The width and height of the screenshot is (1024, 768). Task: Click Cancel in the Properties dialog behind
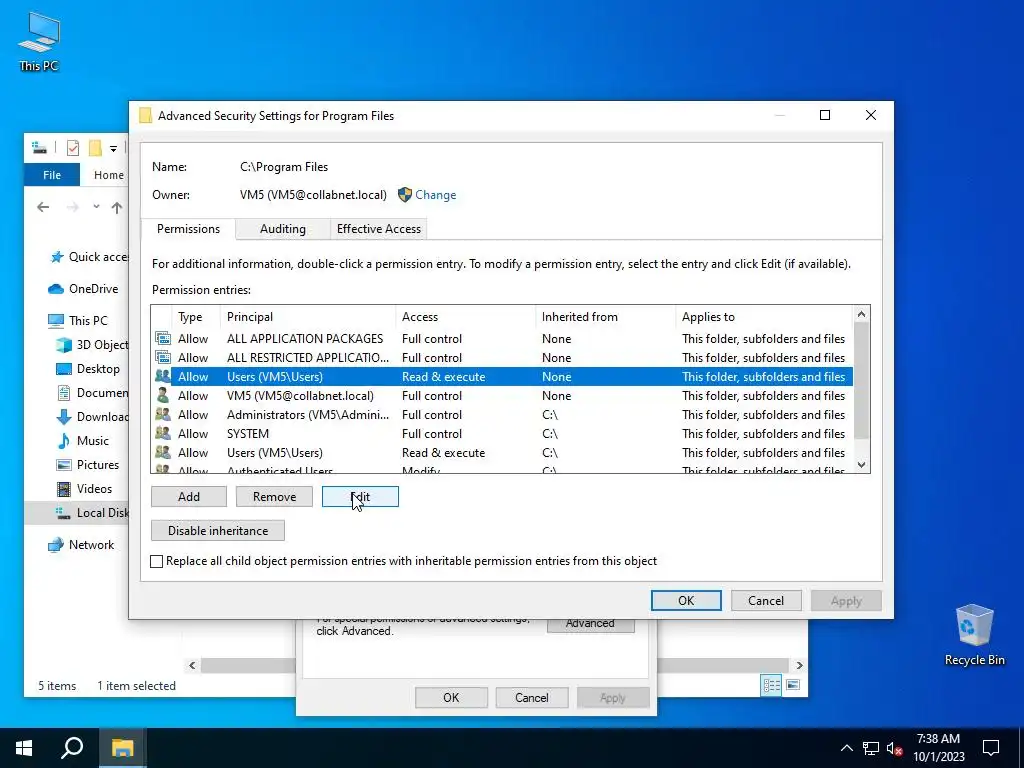click(532, 697)
